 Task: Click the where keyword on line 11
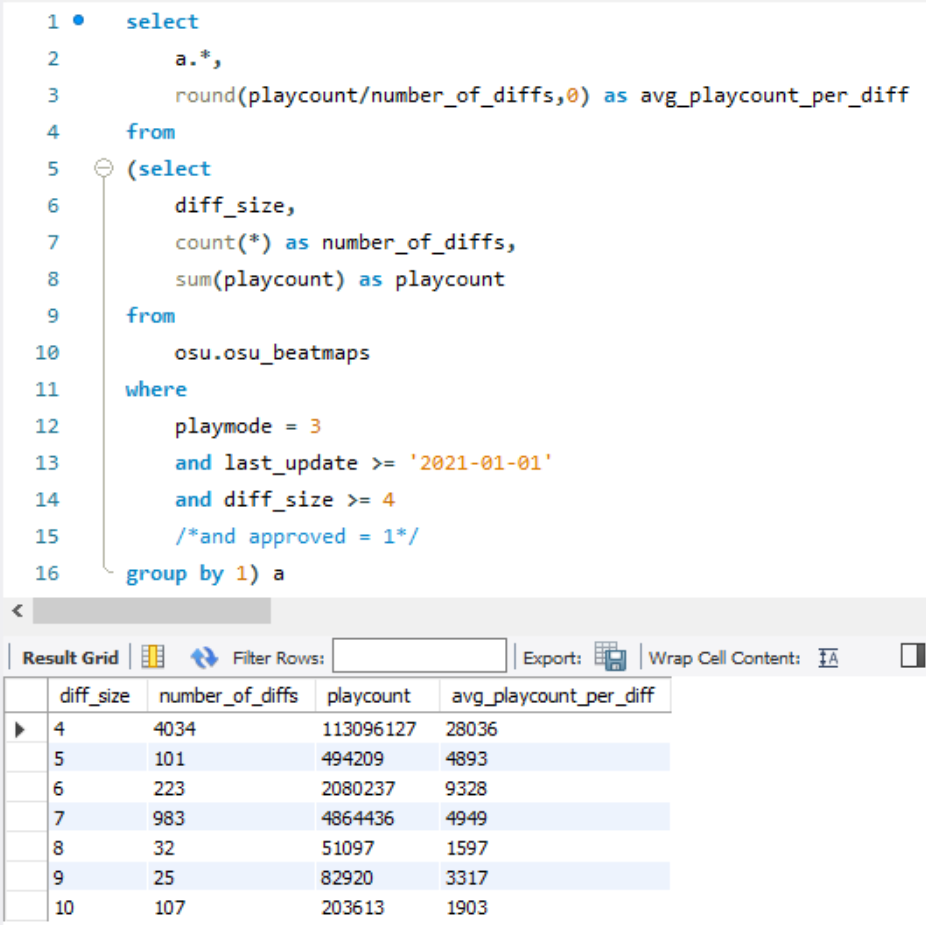pos(156,389)
